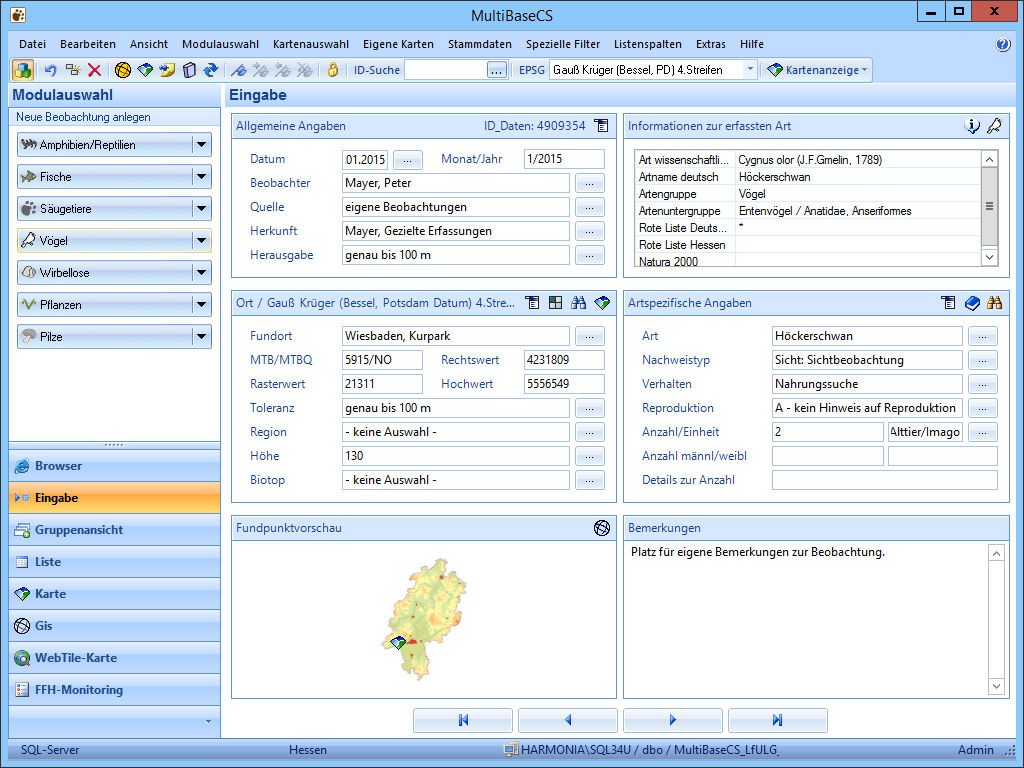Click the list icon in Artspezifische Angaben header
This screenshot has height=768, width=1024.
tap(948, 302)
